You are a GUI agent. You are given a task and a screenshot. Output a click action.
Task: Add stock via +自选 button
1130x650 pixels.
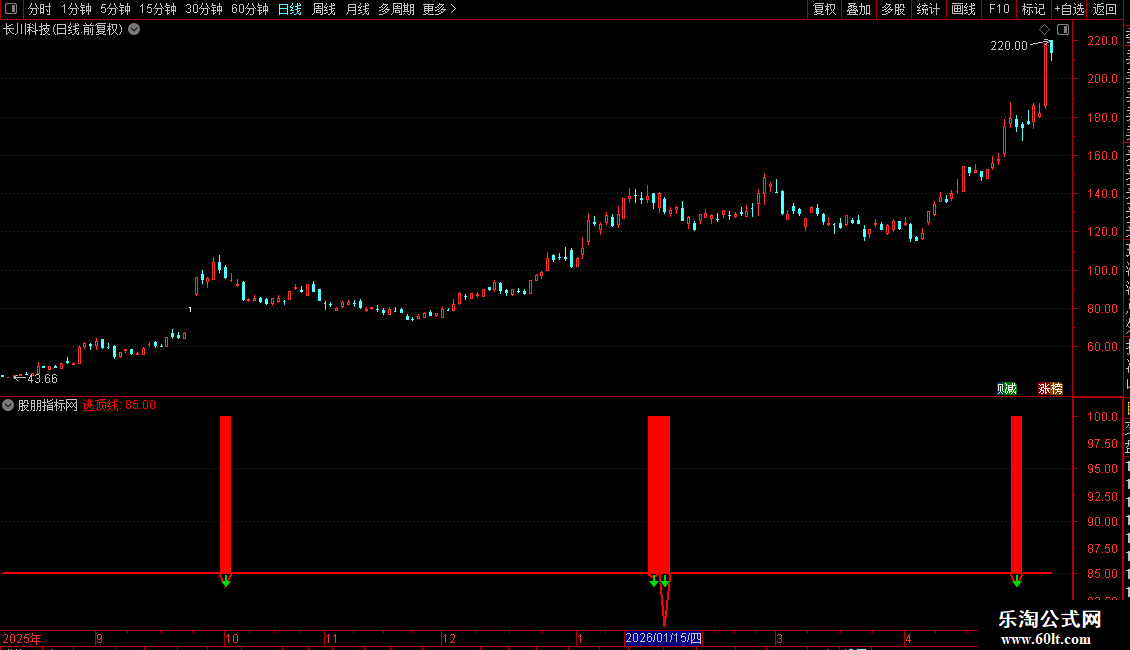click(1069, 9)
